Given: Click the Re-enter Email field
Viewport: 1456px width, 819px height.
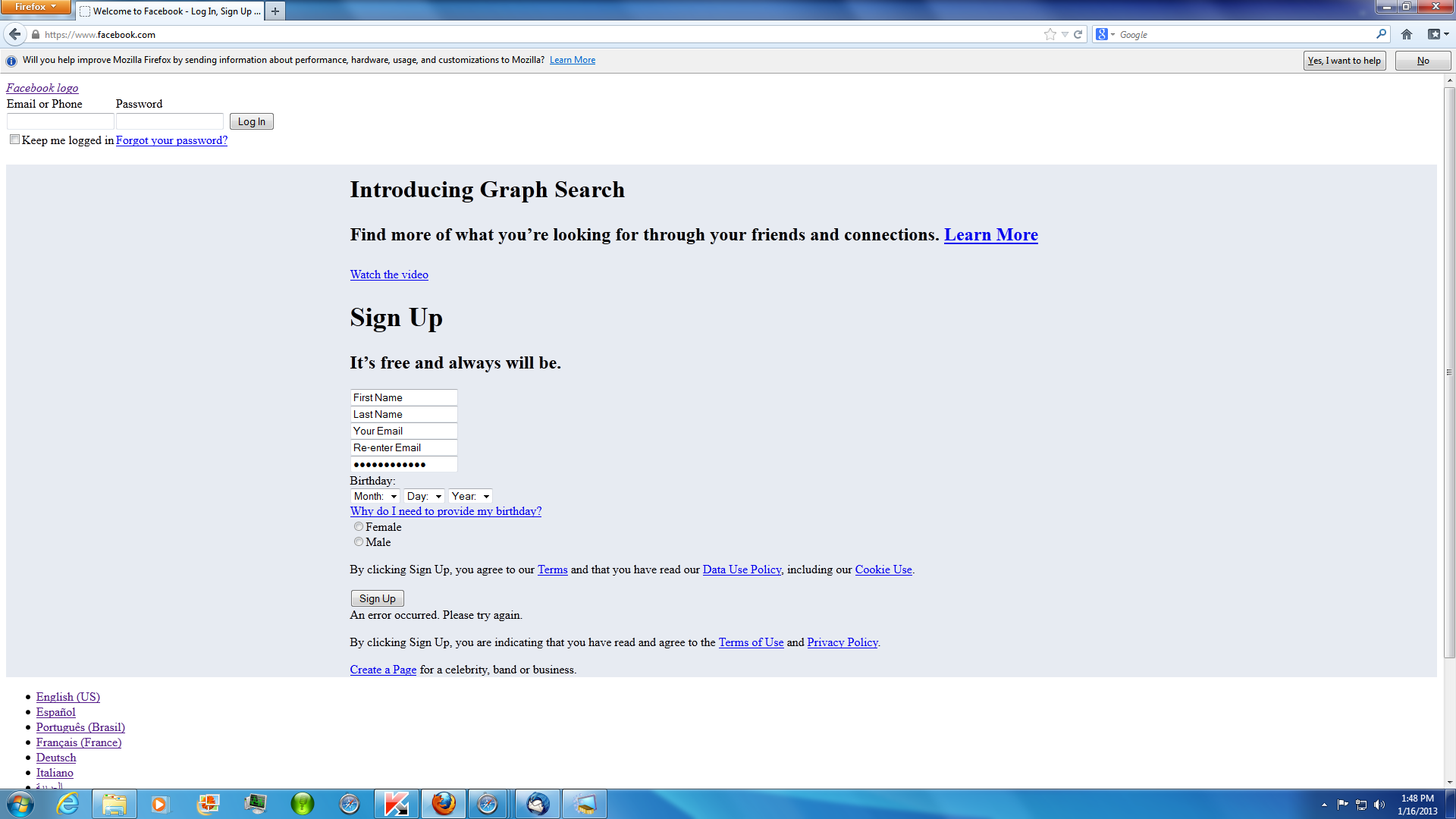Looking at the screenshot, I should (403, 447).
